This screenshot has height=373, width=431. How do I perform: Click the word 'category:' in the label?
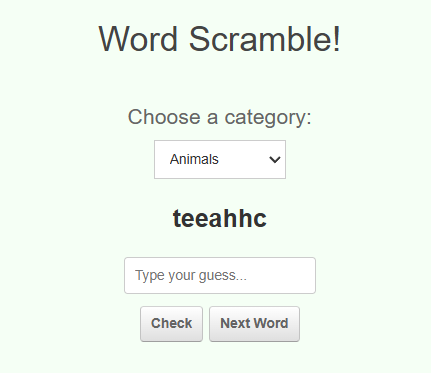(268, 118)
